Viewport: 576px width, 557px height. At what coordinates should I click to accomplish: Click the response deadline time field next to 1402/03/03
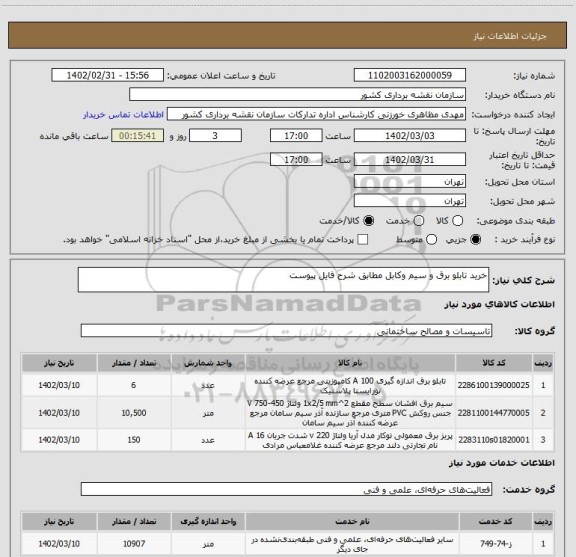coord(296,136)
